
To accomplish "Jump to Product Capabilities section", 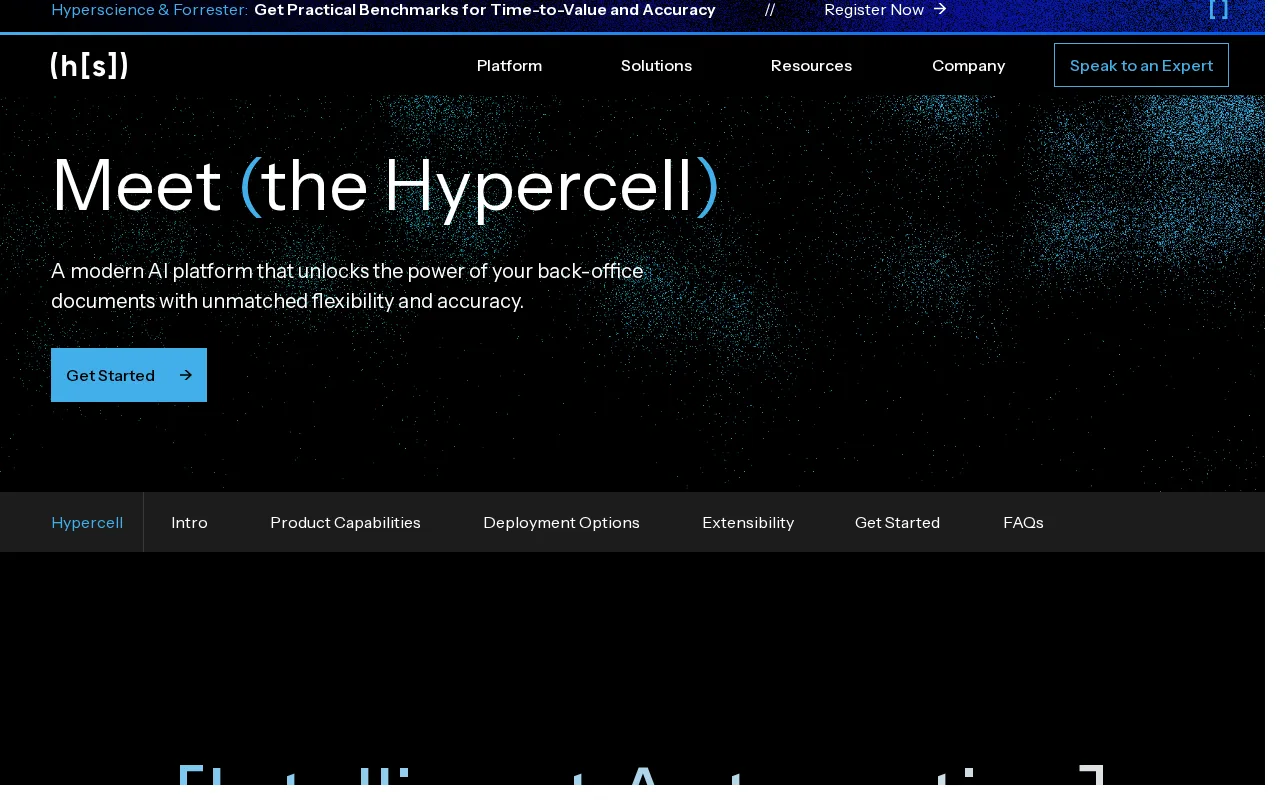I will click(345, 522).
